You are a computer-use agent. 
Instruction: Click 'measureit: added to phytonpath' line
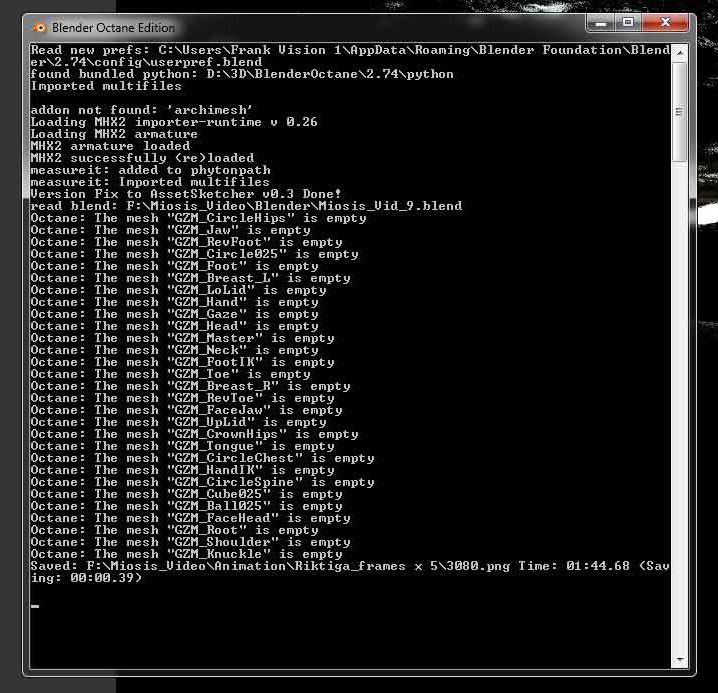tap(150, 170)
